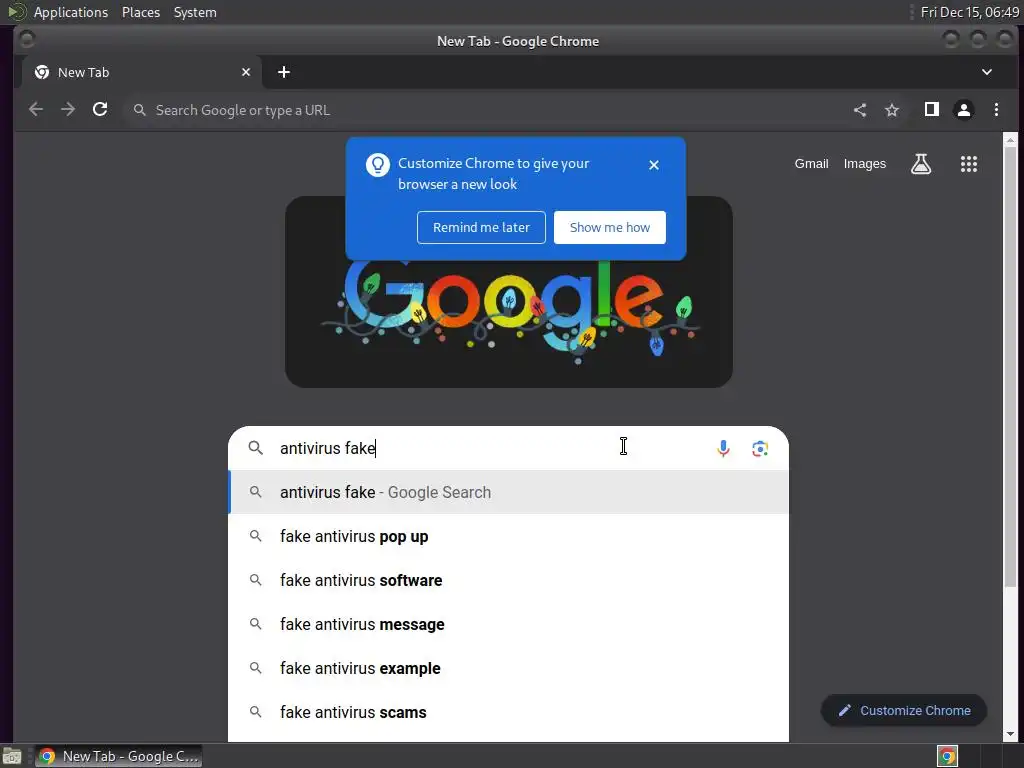Click the lightbulb icon in the tip popup

tap(377, 165)
